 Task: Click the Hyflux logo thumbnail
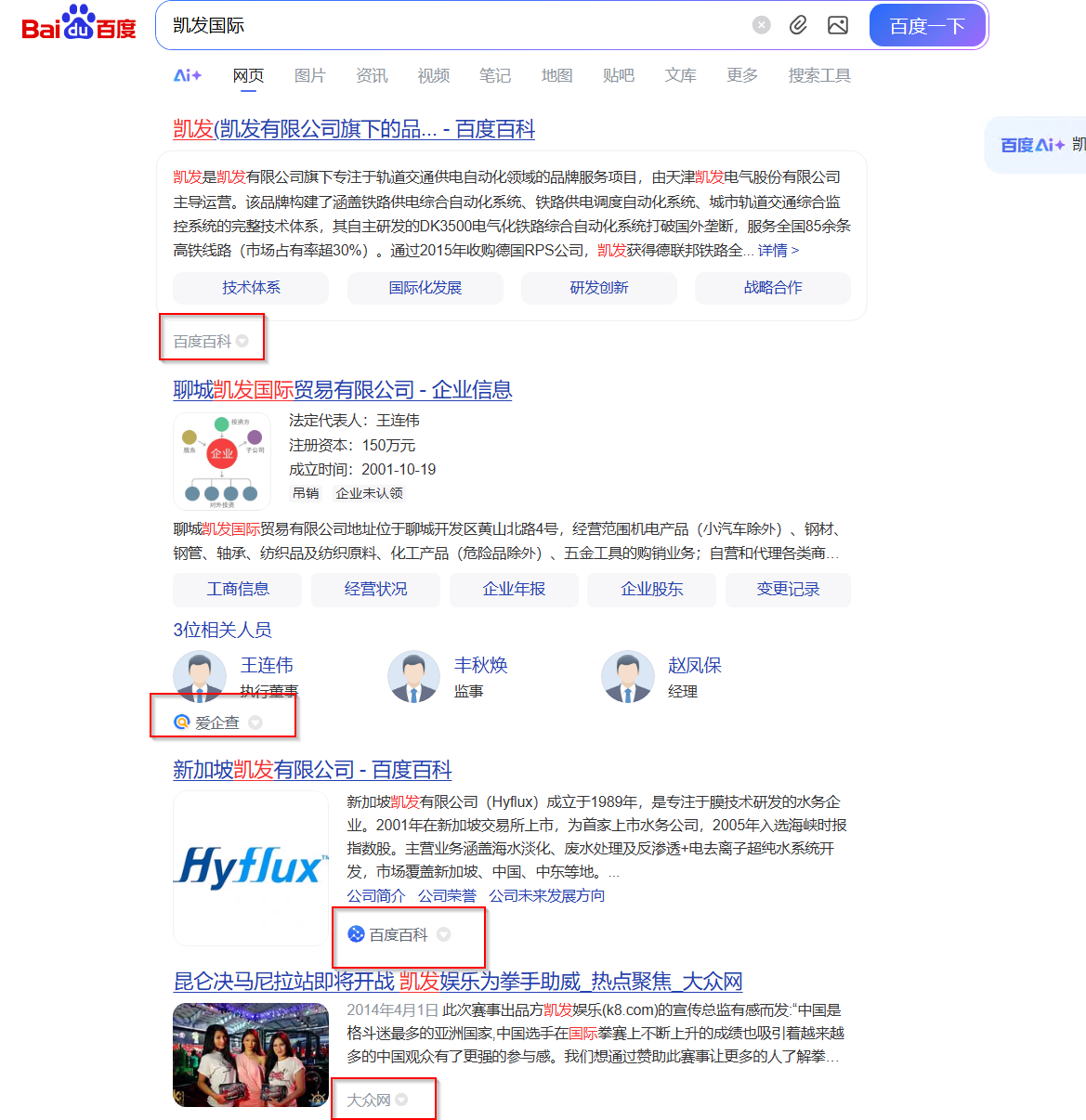[x=251, y=868]
